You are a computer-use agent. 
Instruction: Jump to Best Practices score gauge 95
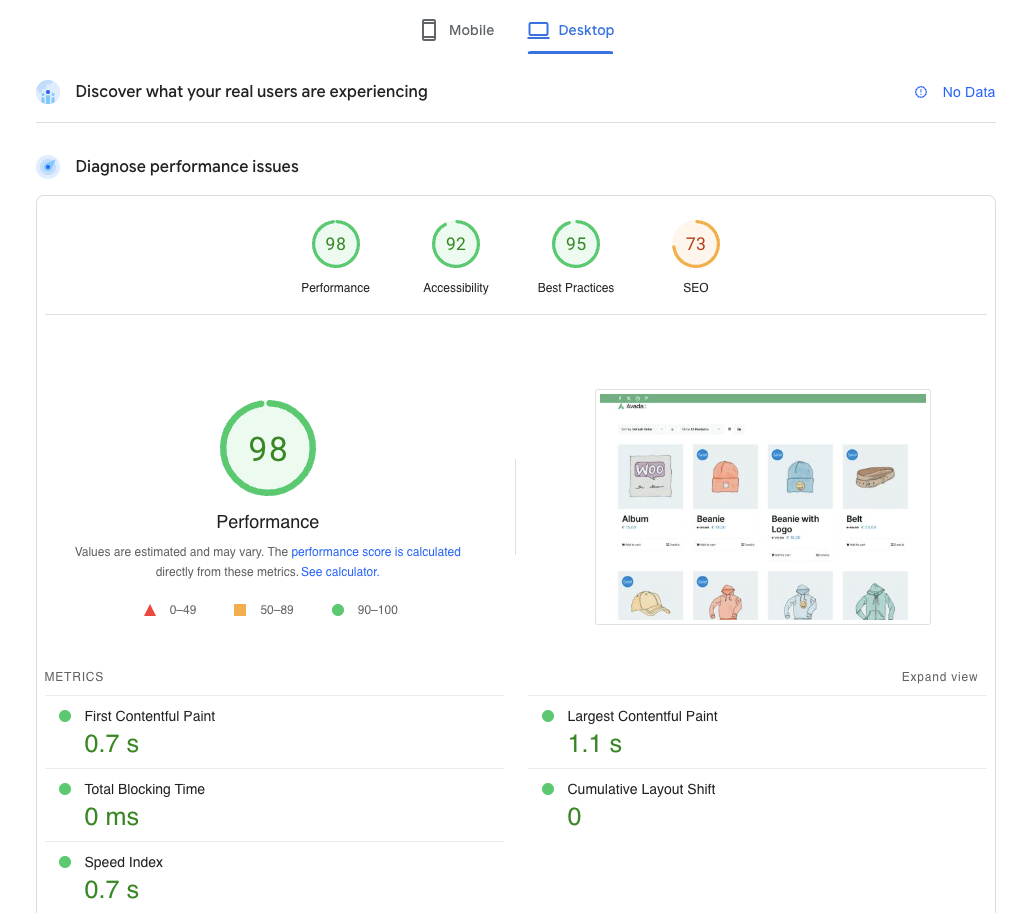click(x=575, y=244)
